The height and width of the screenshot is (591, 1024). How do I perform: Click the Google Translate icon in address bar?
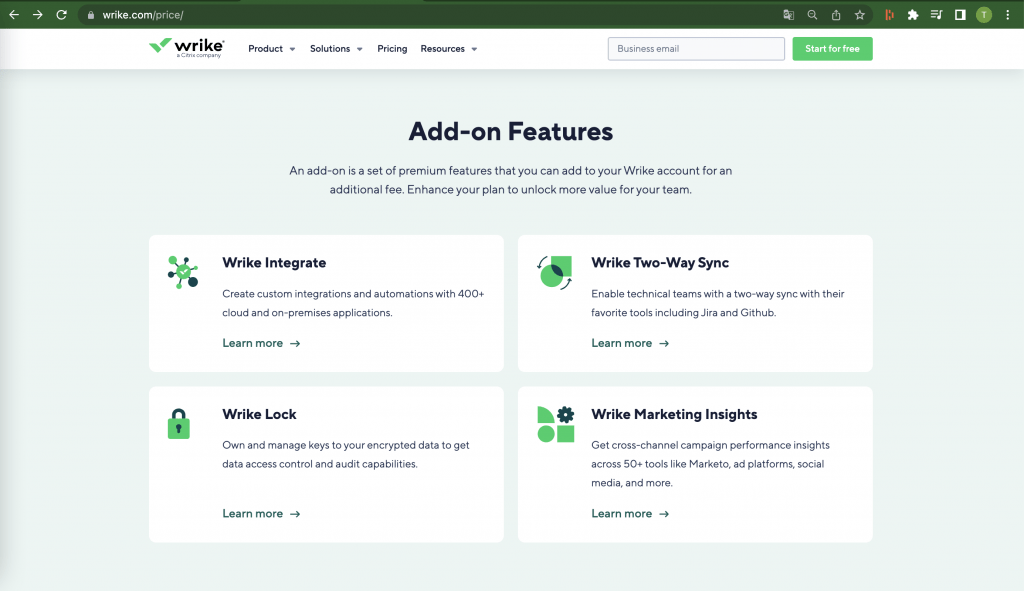[788, 15]
